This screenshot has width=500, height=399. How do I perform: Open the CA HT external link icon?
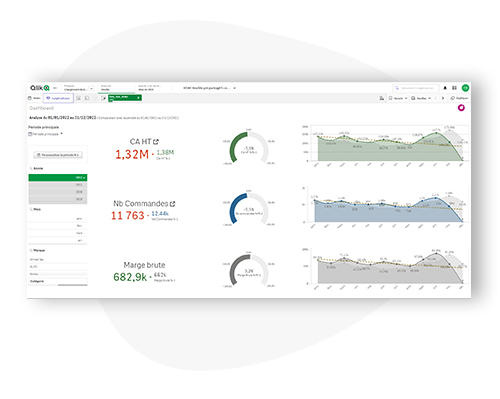click(156, 142)
